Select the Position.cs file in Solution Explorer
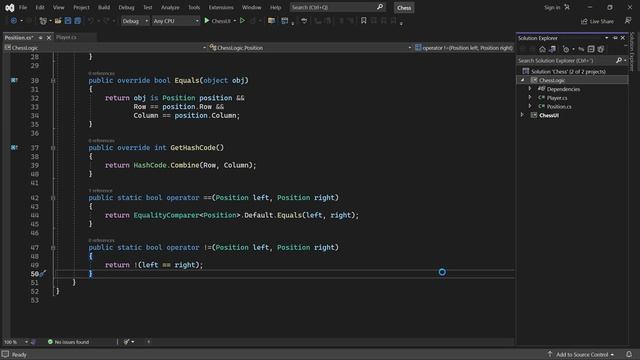Viewport: 640px width, 360px height. (559, 107)
